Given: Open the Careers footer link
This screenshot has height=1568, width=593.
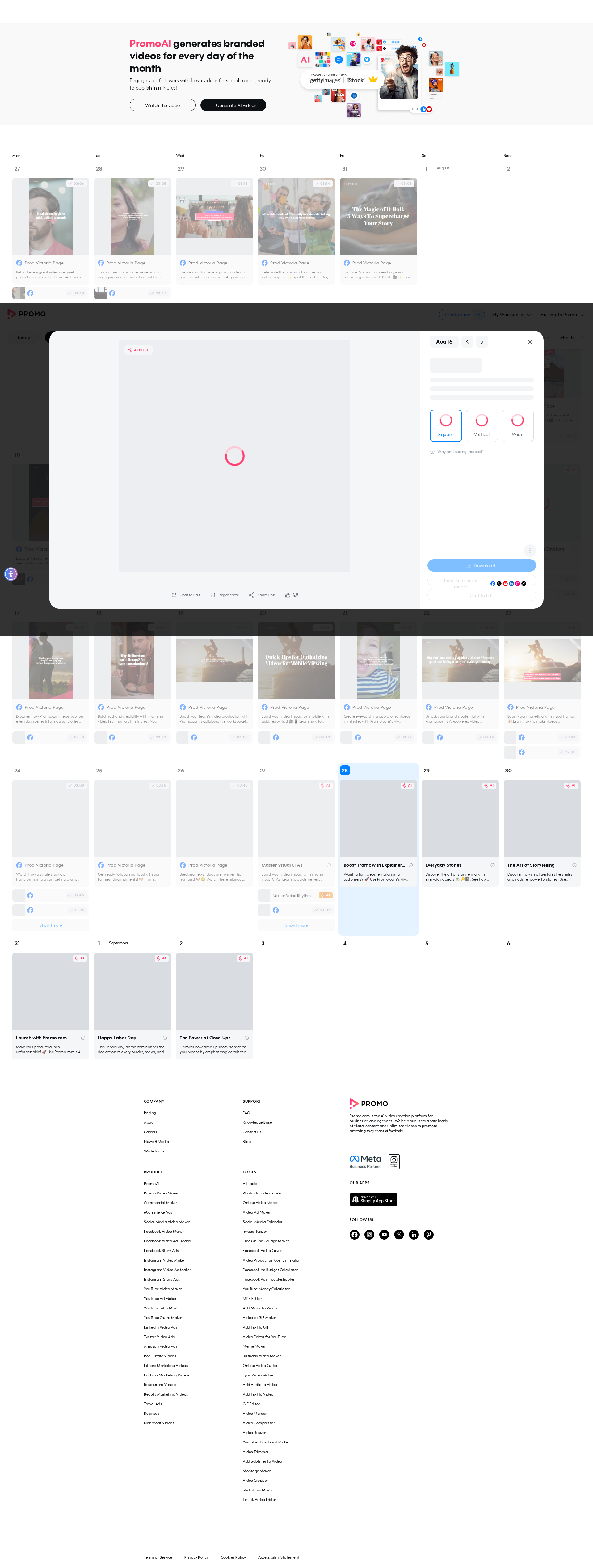Looking at the screenshot, I should coord(150,1132).
